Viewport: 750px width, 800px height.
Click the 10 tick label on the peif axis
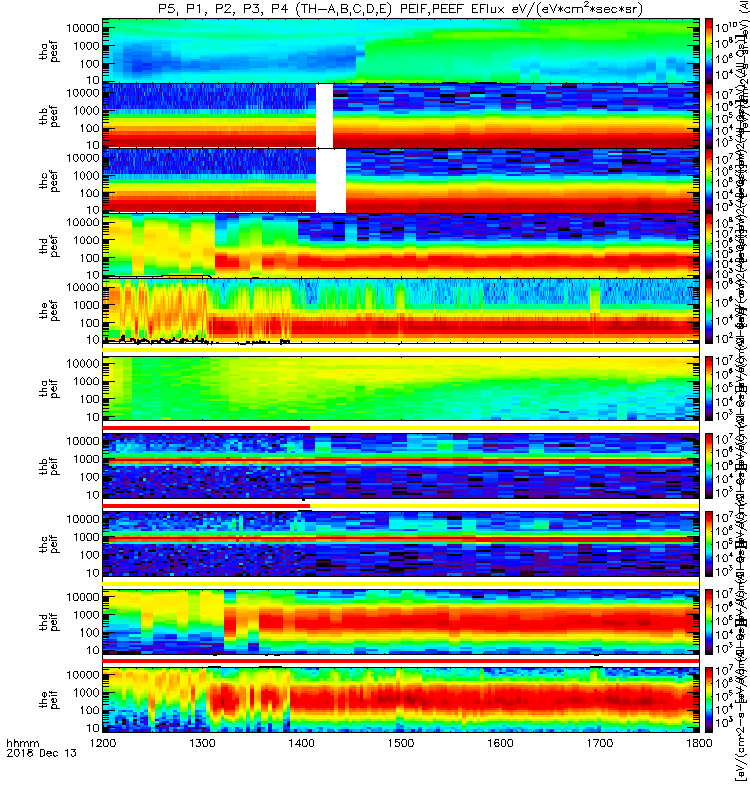point(92,728)
